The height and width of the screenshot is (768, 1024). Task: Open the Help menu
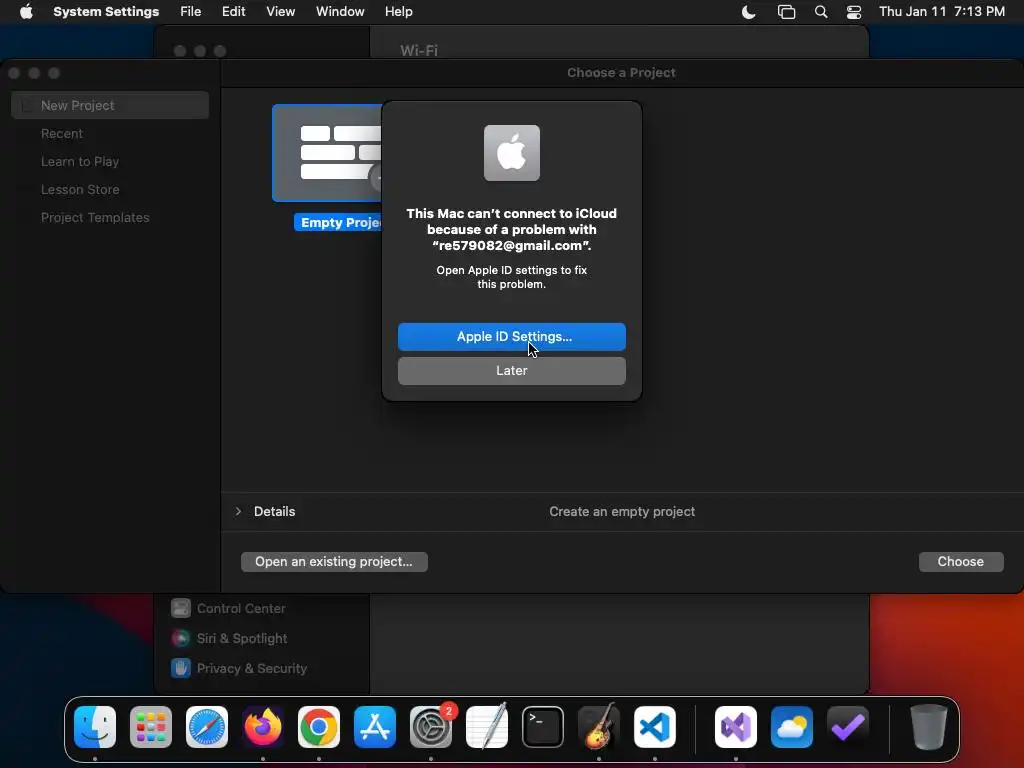point(398,12)
